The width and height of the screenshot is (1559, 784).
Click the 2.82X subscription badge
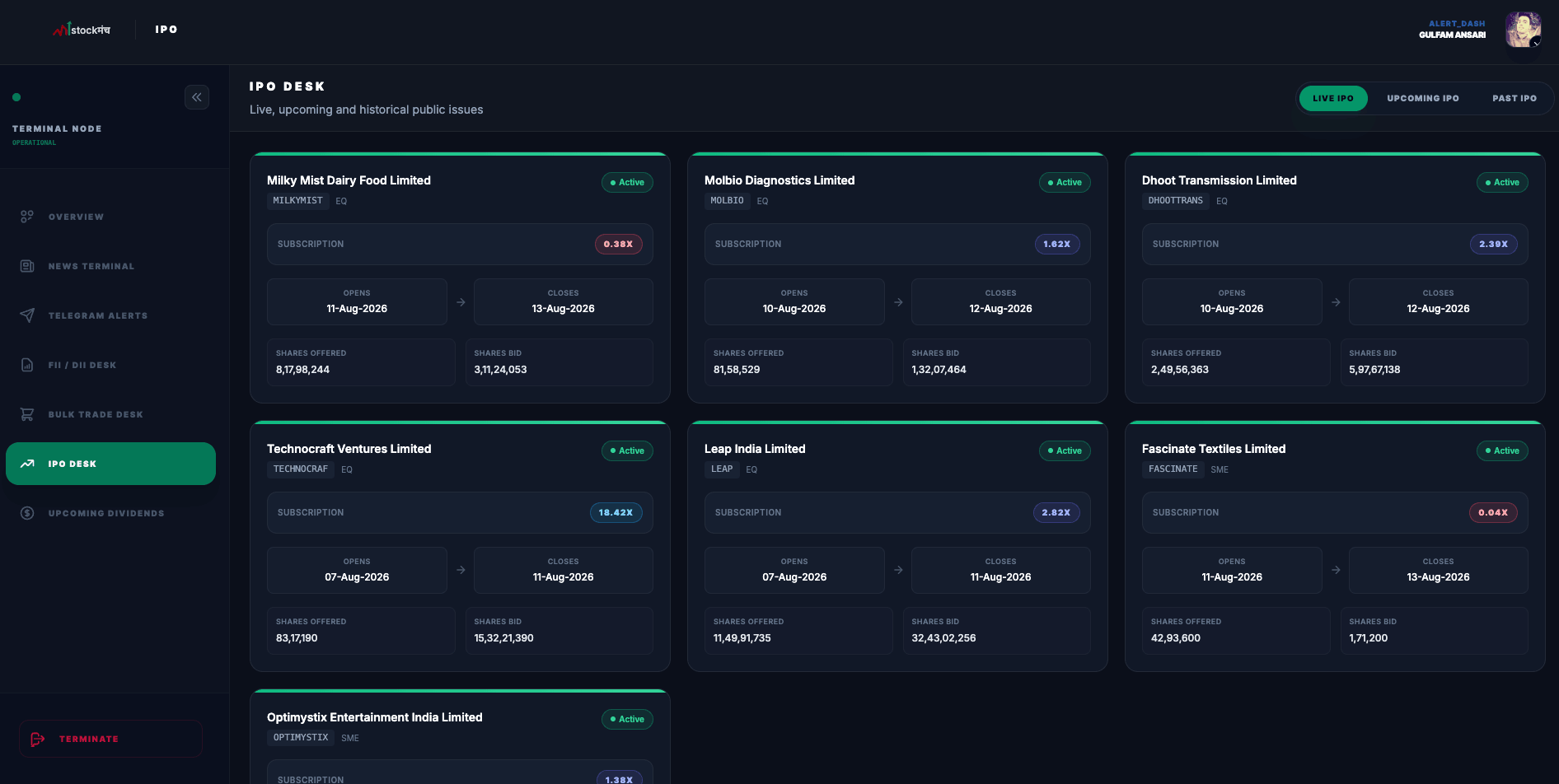click(x=1056, y=512)
